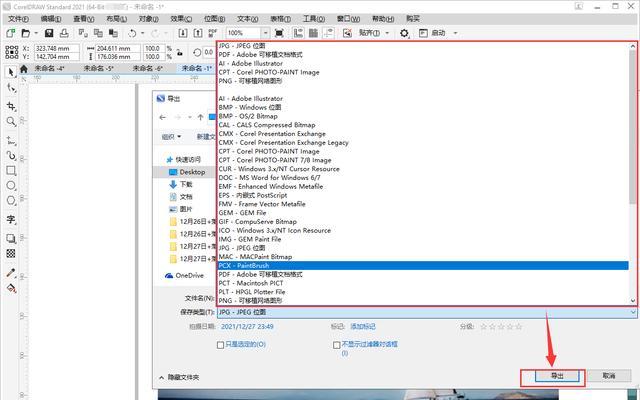Toggle the show grid icon
Viewport: 640px width, 400px height.
313,33
